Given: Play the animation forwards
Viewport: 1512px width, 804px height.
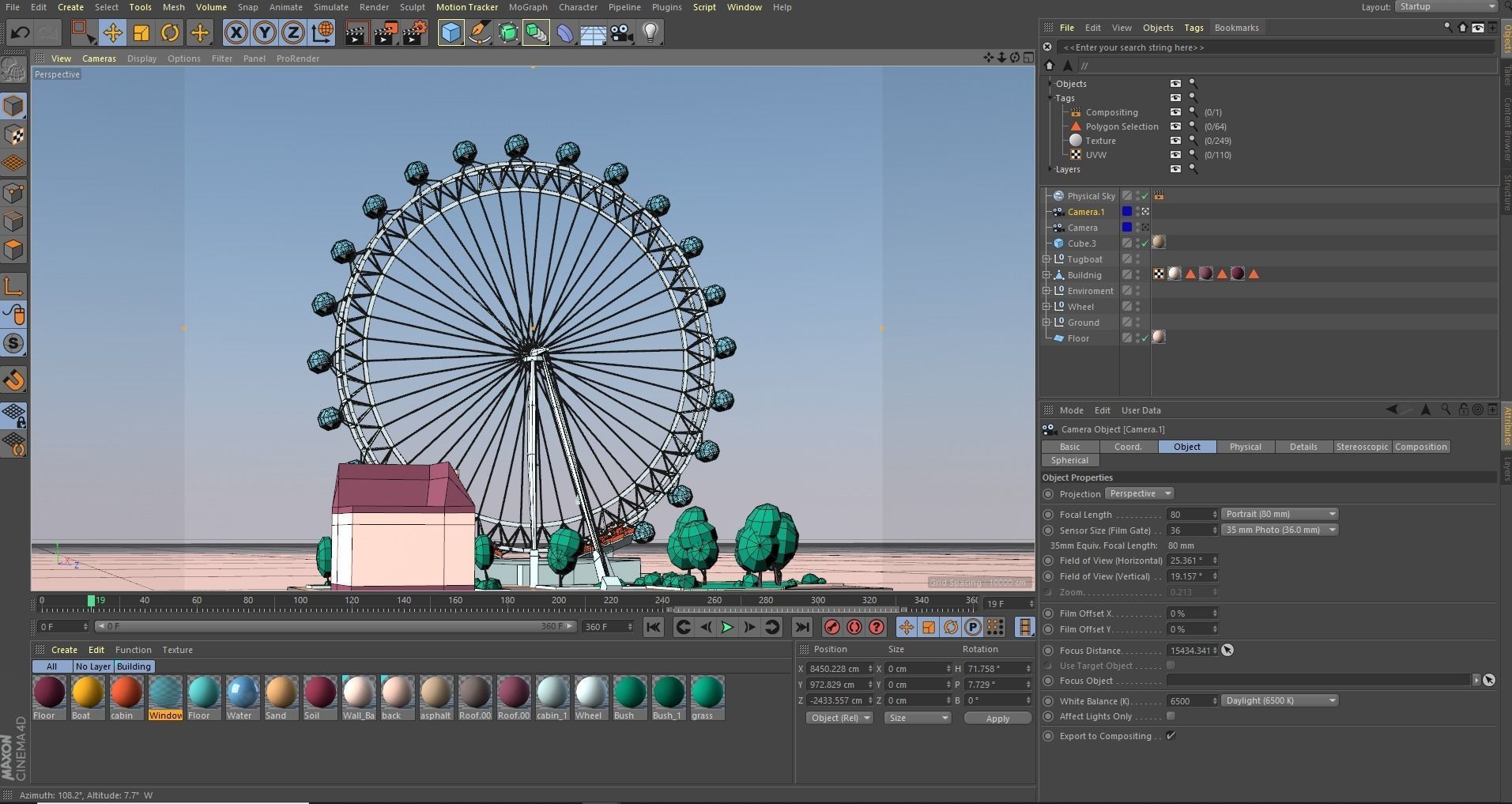Looking at the screenshot, I should 727,627.
